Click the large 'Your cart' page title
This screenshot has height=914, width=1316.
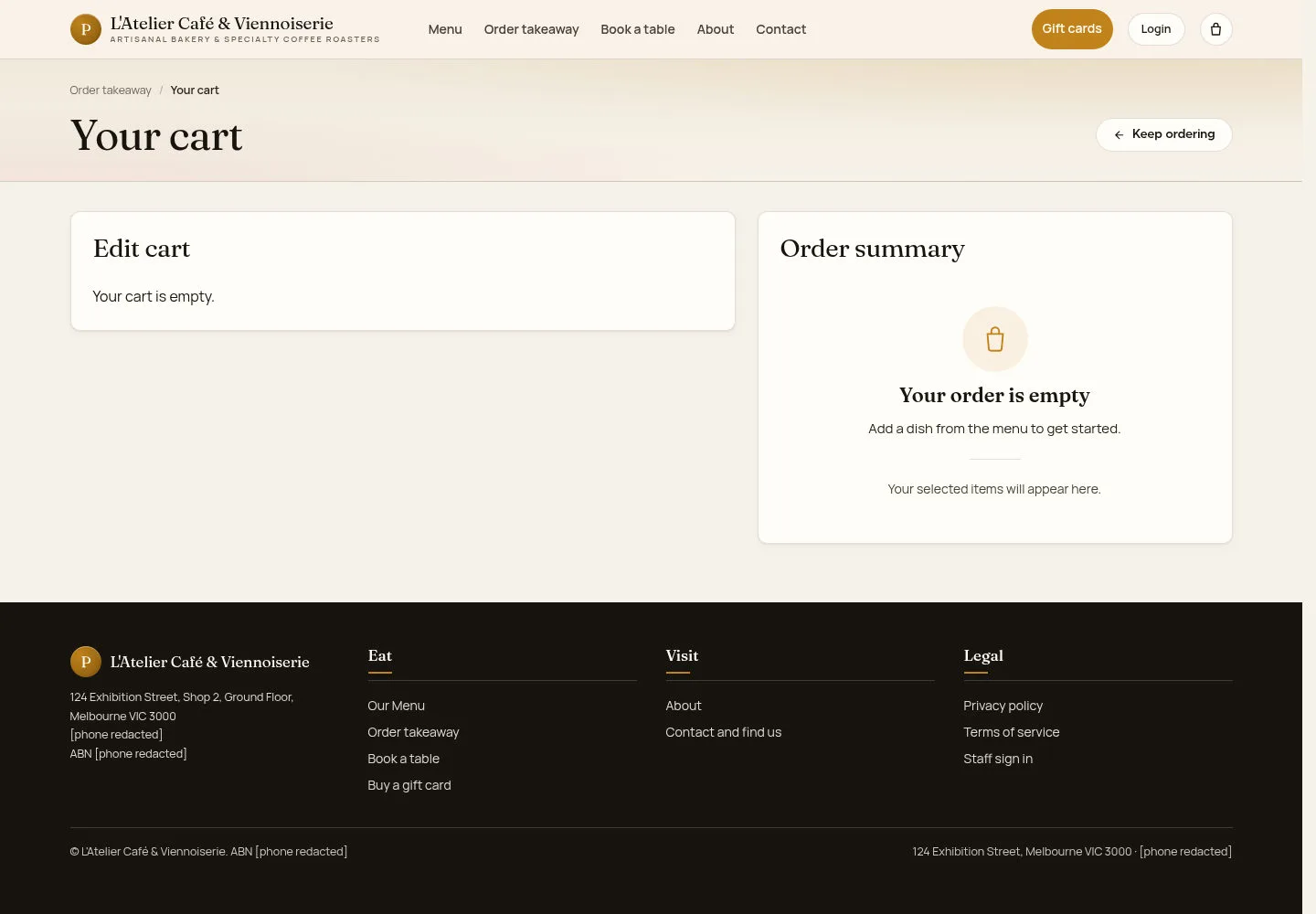156,136
